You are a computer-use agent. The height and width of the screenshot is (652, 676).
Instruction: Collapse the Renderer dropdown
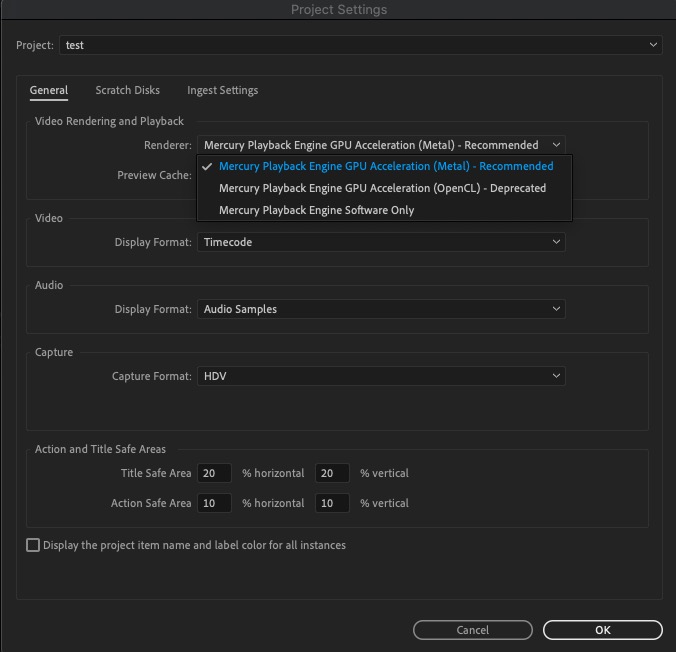(381, 145)
